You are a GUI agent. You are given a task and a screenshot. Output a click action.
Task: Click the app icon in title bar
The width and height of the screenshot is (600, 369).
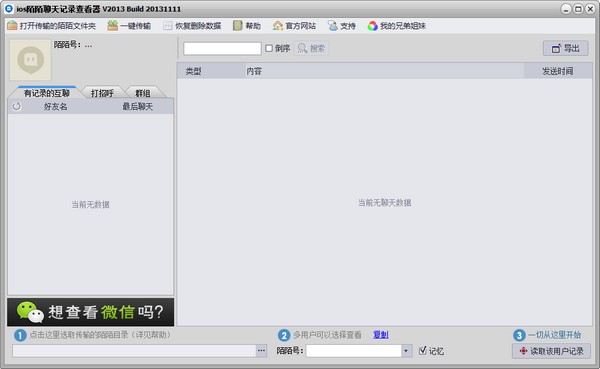[8, 8]
